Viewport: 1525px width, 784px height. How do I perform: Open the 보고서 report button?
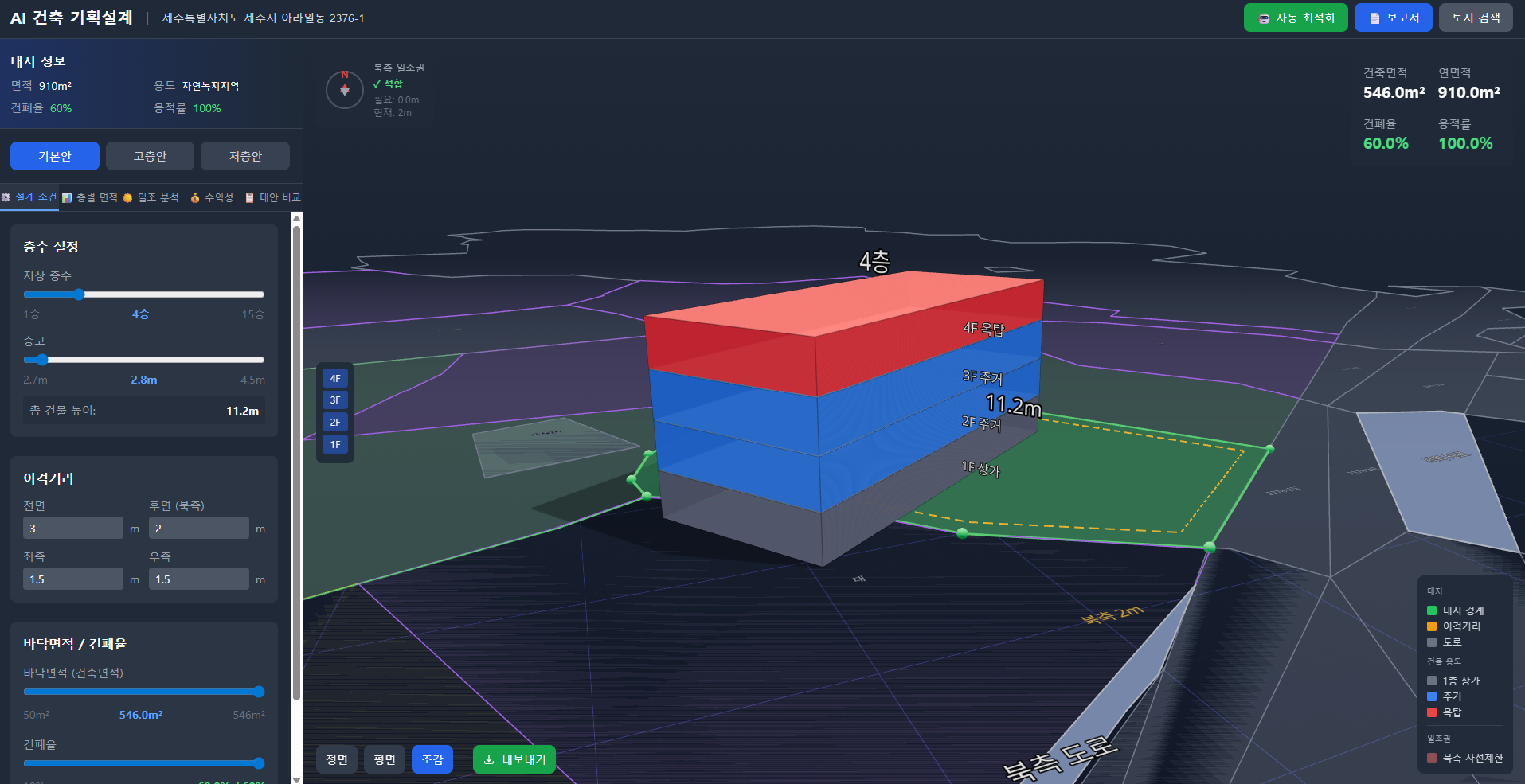(x=1393, y=18)
